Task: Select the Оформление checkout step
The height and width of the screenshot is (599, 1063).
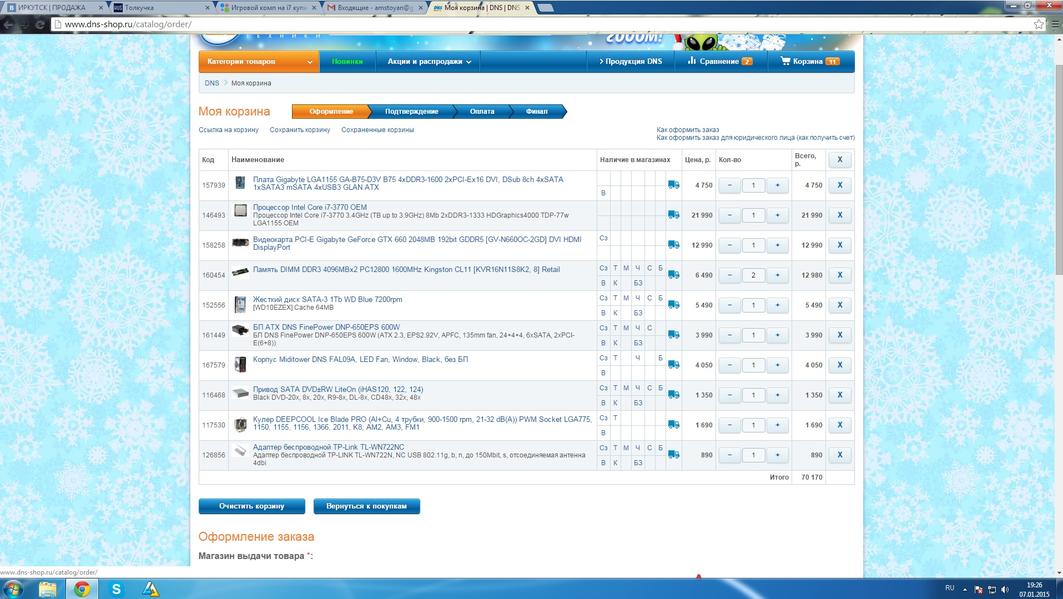Action: (x=331, y=111)
